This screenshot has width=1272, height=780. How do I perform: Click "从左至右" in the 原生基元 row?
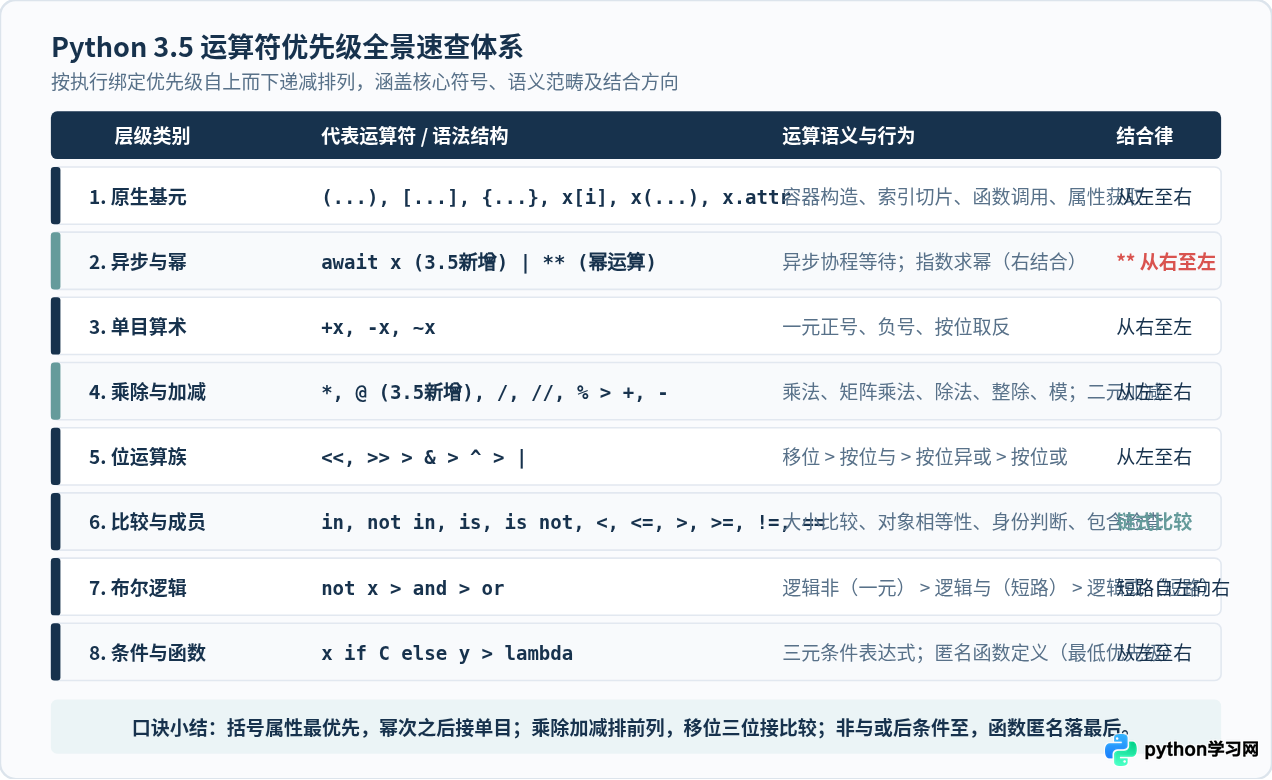pyautogui.click(x=1154, y=197)
